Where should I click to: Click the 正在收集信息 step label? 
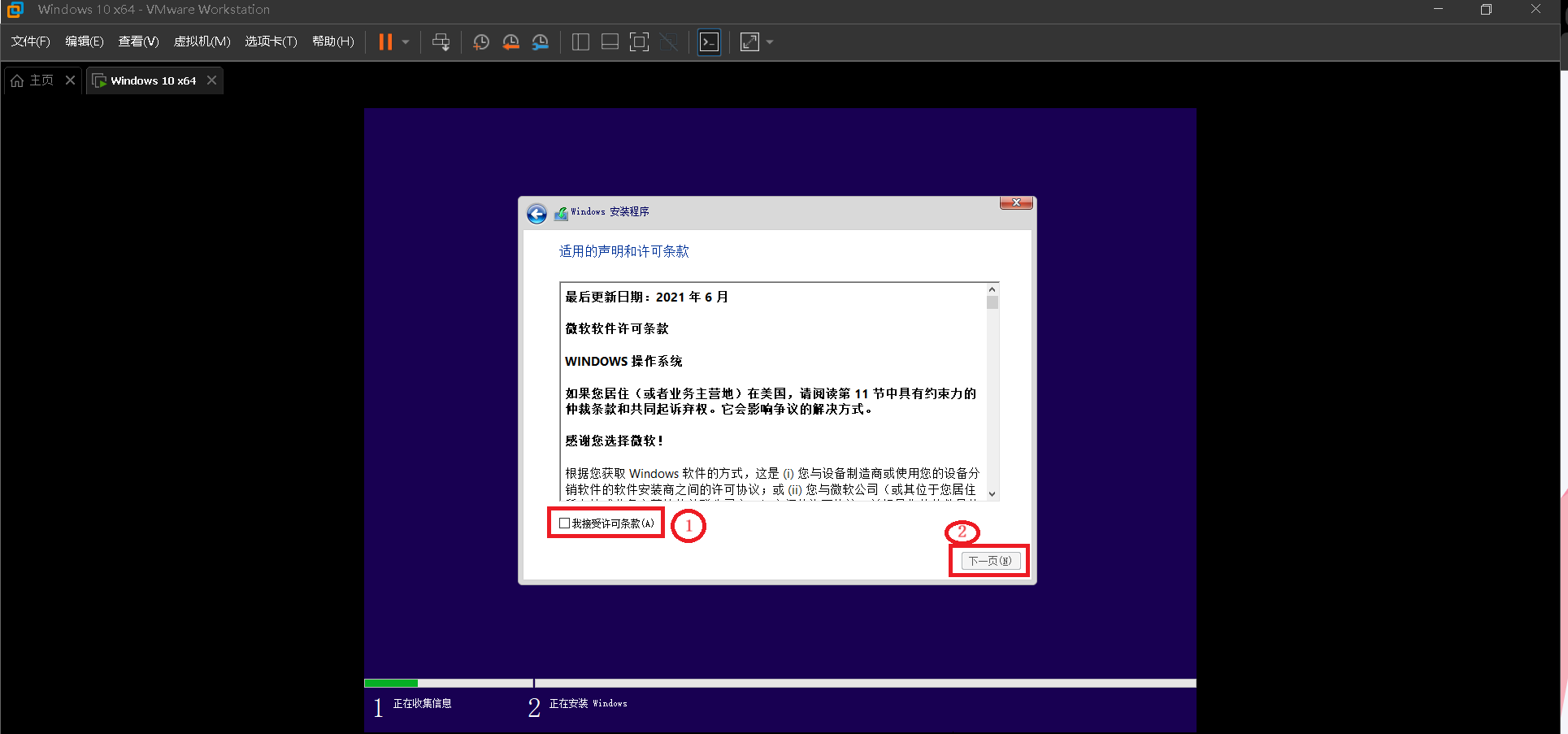click(422, 703)
